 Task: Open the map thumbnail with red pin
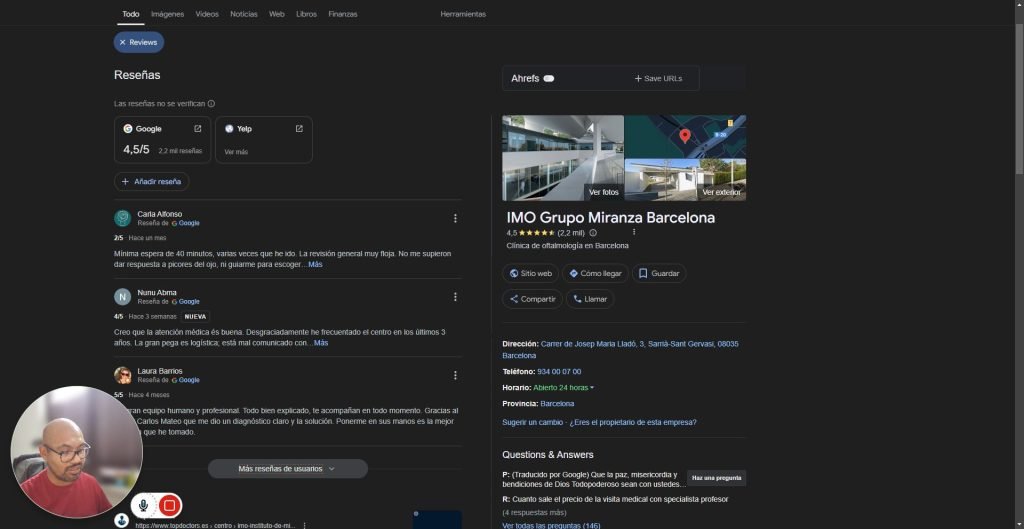click(685, 136)
